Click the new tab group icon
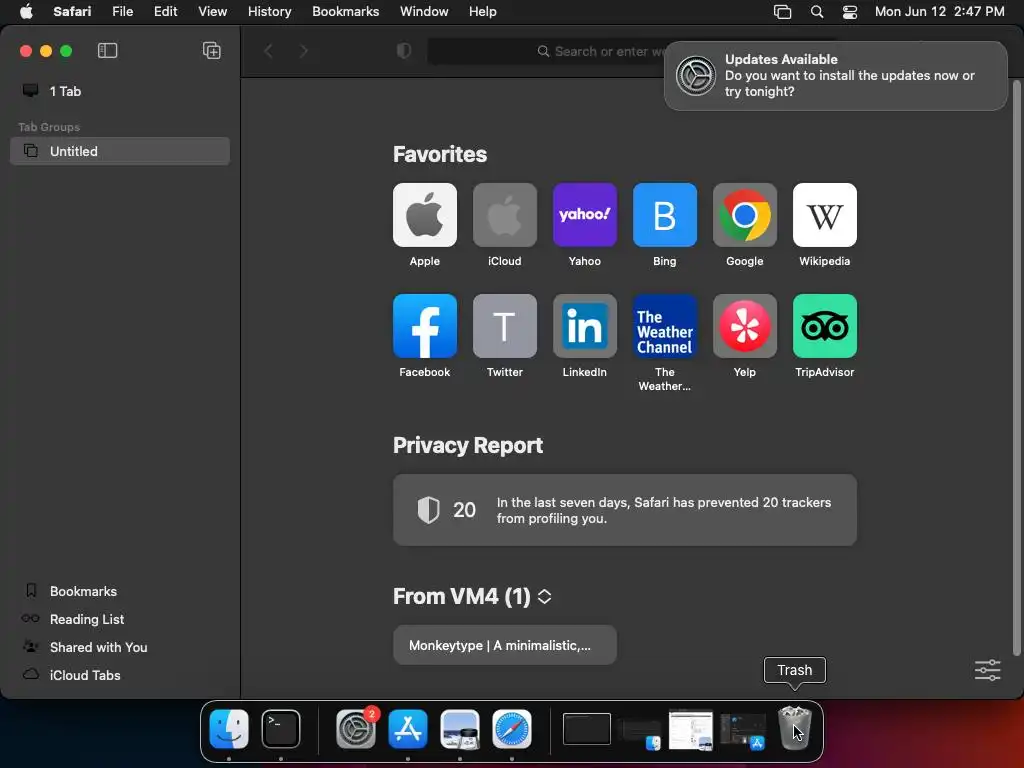 212,51
